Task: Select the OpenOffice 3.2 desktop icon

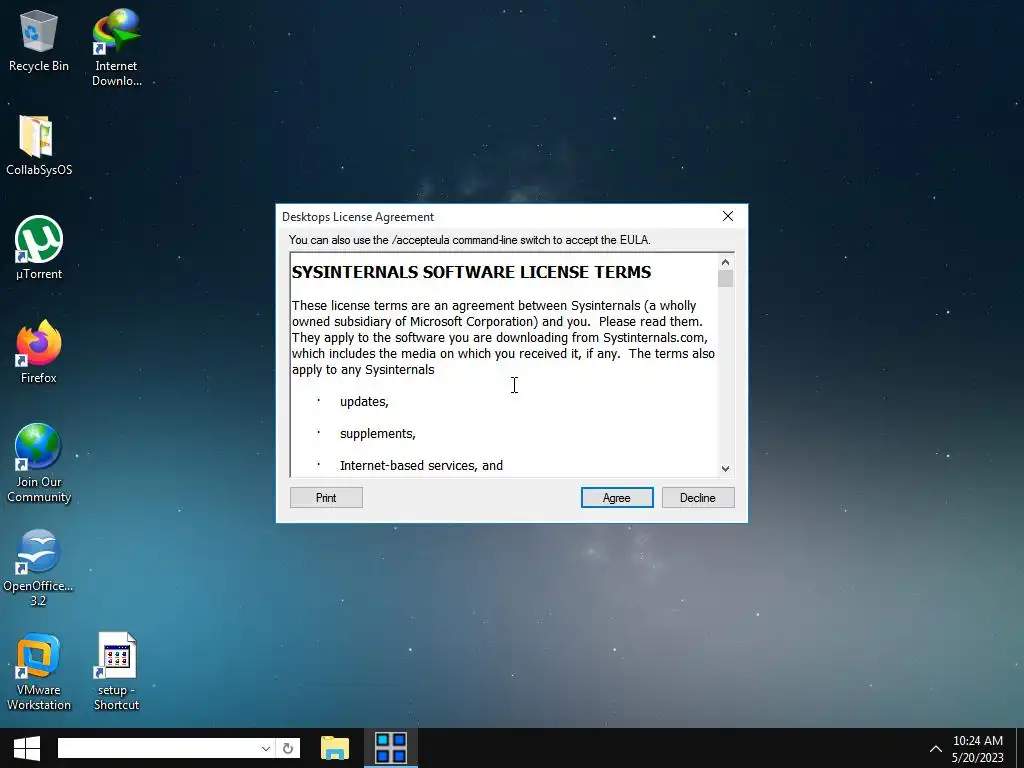Action: point(39,568)
